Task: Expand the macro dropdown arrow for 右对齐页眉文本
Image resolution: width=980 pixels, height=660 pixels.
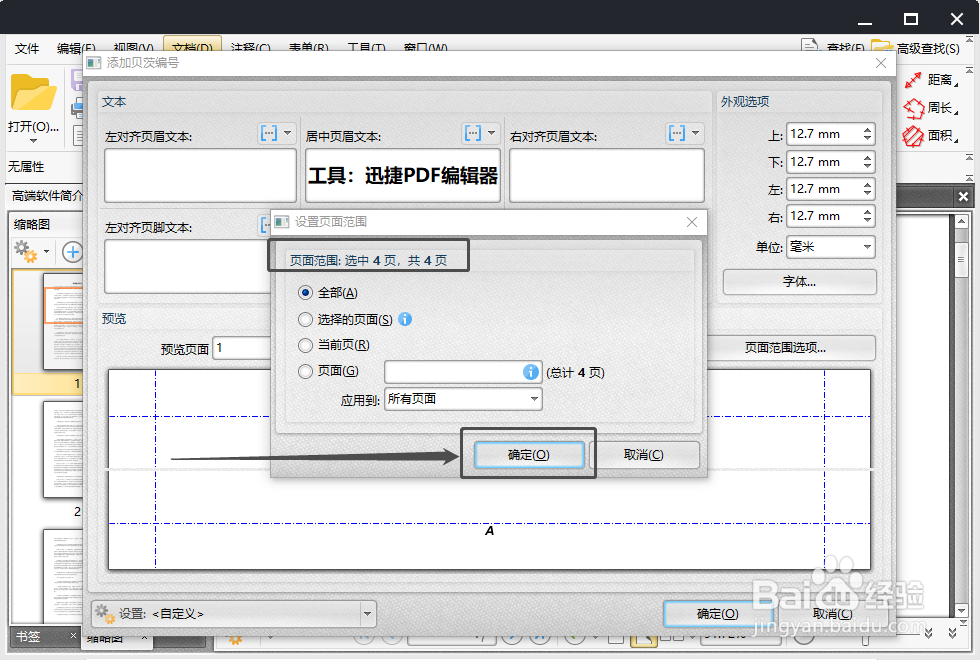Action: (x=696, y=133)
